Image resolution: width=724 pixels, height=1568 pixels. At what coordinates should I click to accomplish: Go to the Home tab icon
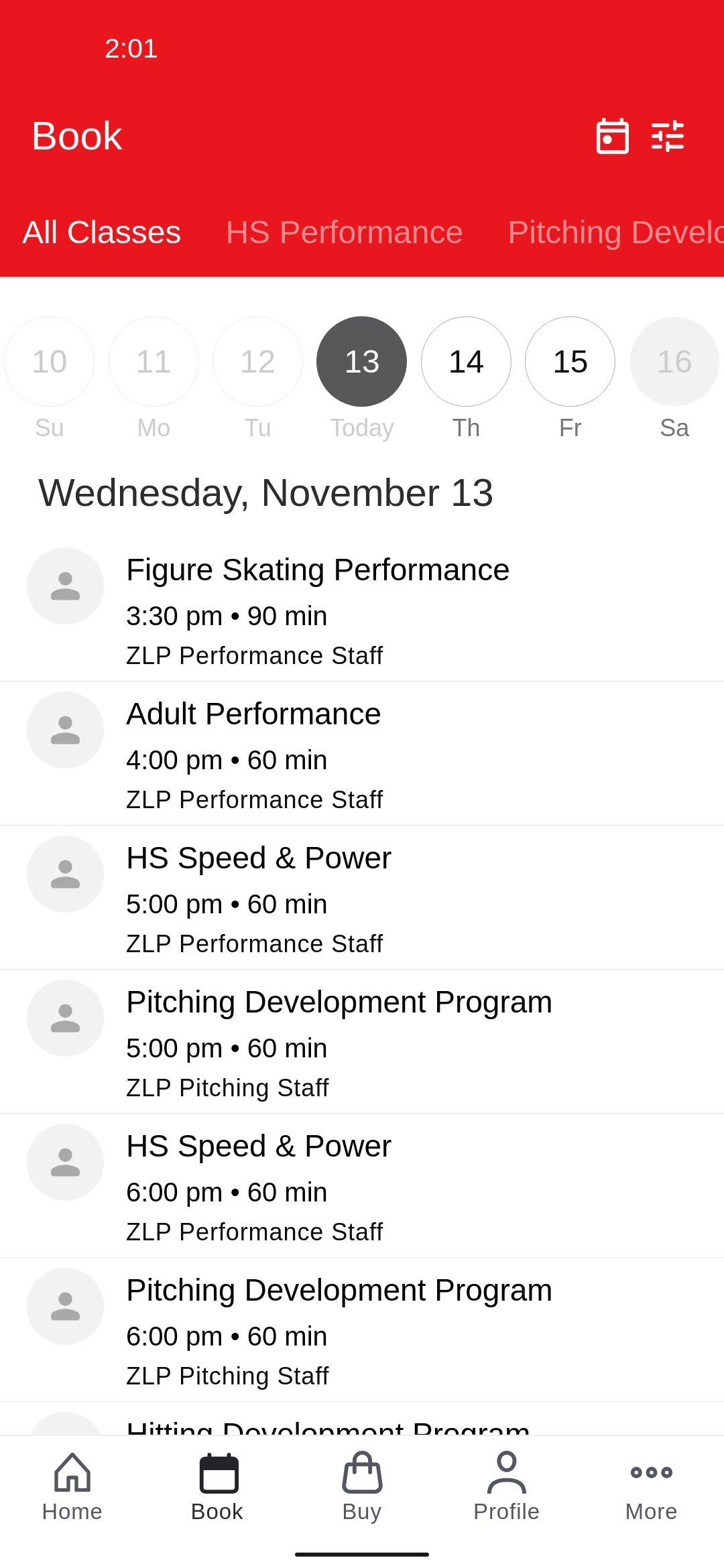pyautogui.click(x=72, y=1472)
